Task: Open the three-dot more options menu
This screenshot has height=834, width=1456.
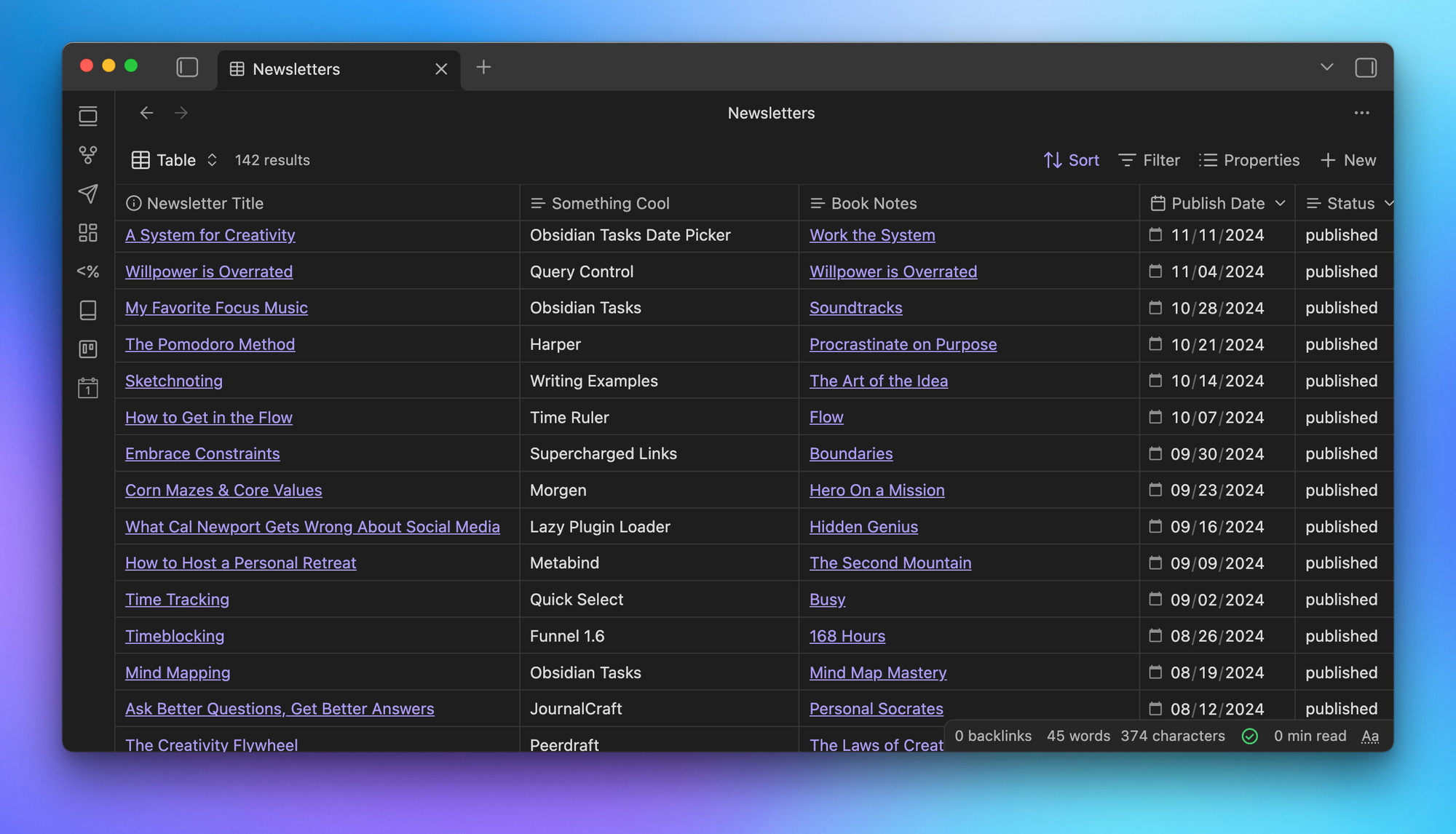Action: [x=1361, y=113]
